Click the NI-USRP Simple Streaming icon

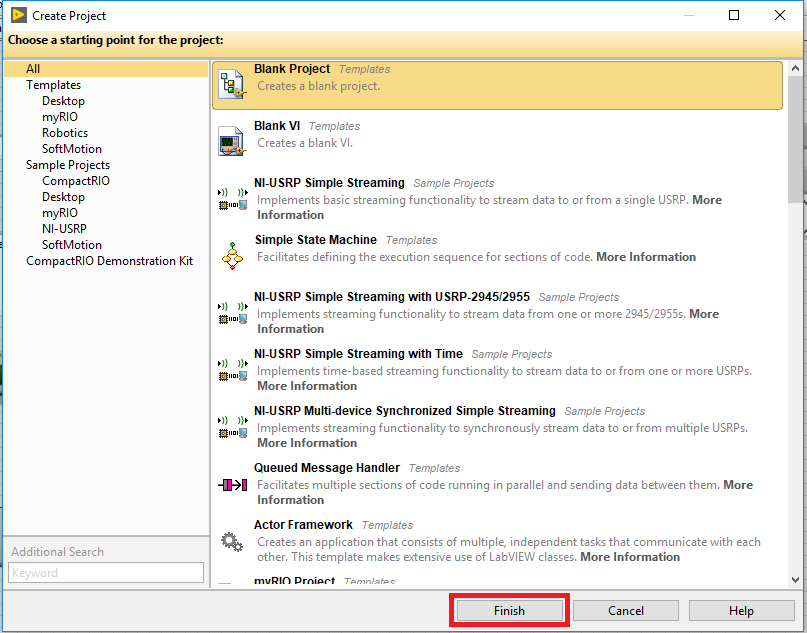tap(232, 199)
